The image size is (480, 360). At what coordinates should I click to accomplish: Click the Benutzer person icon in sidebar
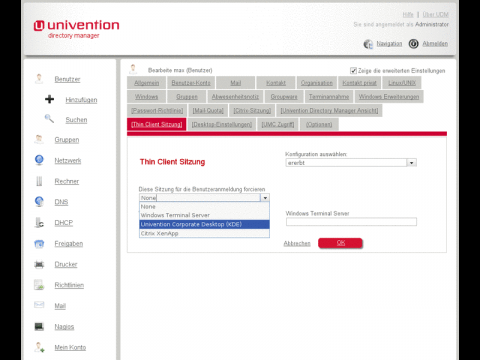tap(39, 79)
